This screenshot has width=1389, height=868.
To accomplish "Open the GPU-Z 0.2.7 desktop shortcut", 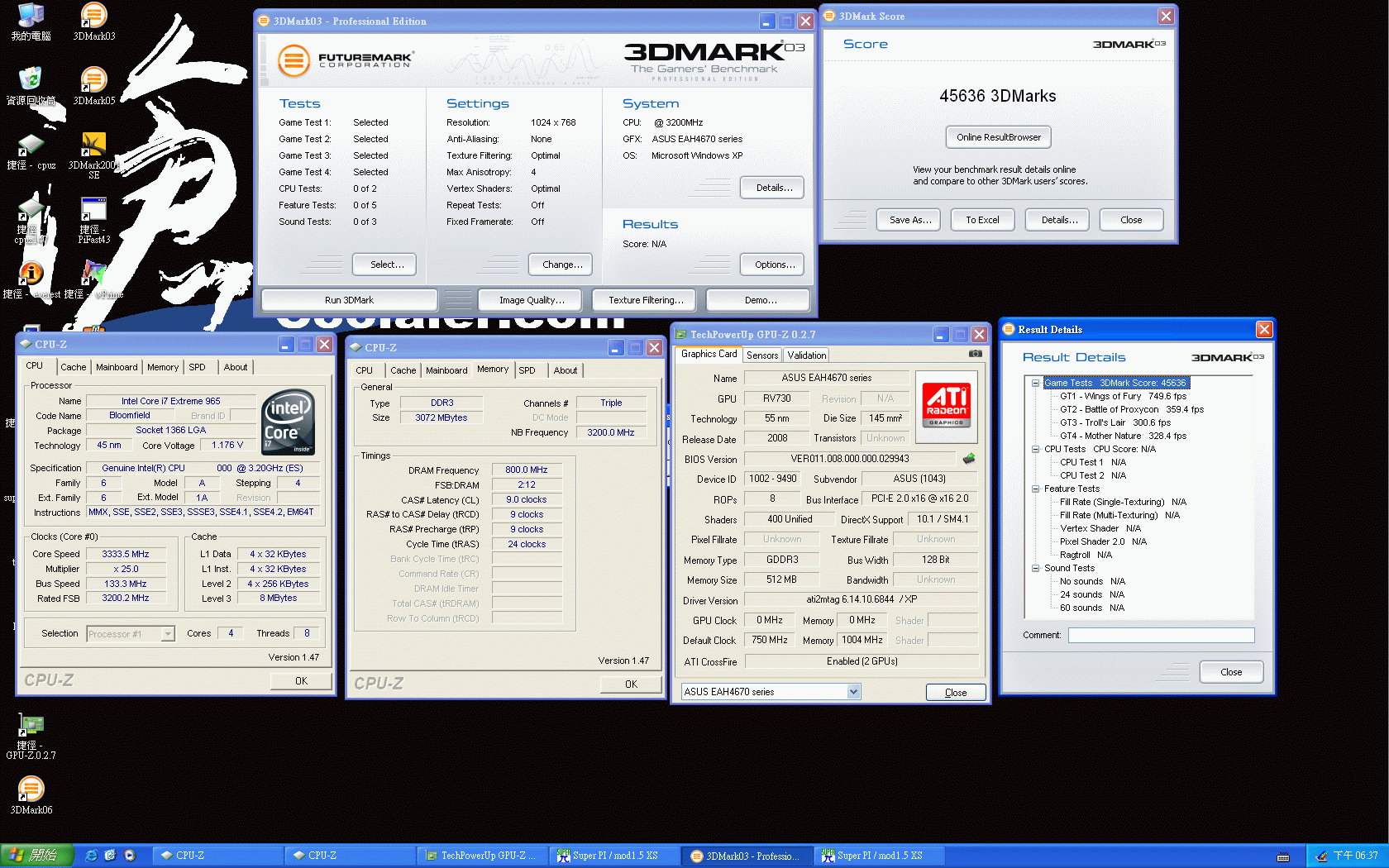I will coord(31,737).
